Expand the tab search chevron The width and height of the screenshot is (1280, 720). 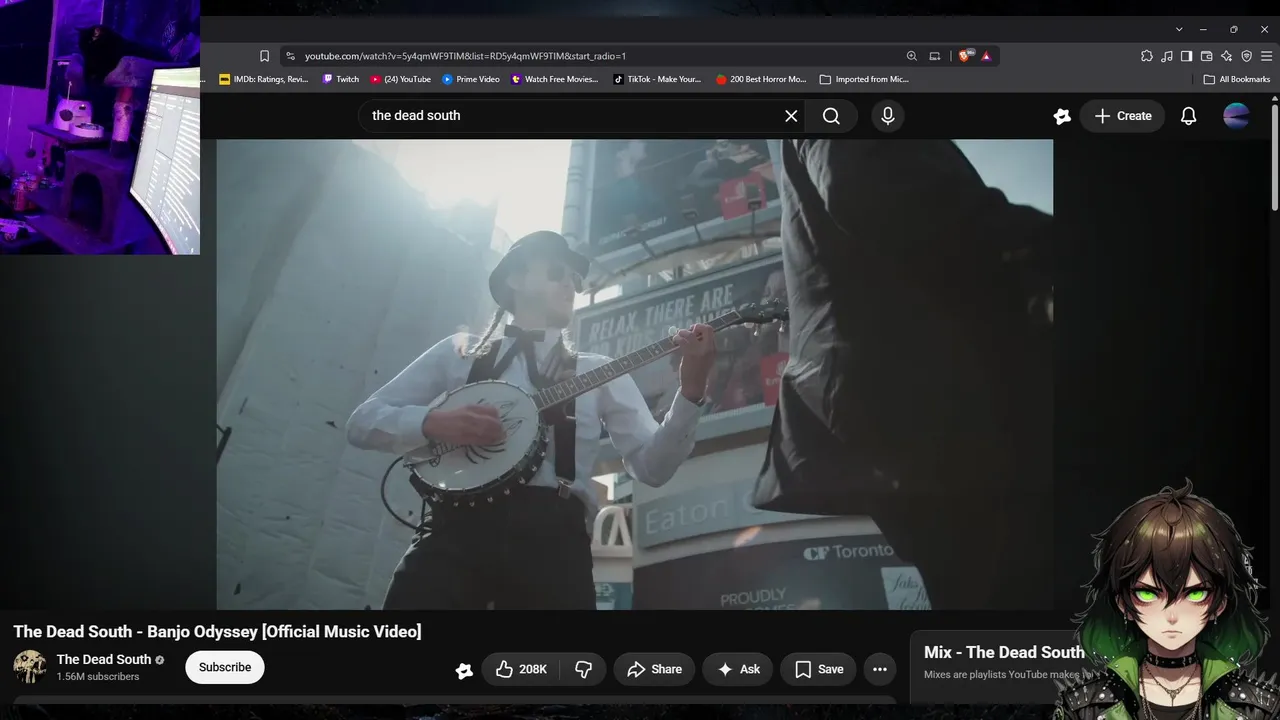(x=1179, y=29)
